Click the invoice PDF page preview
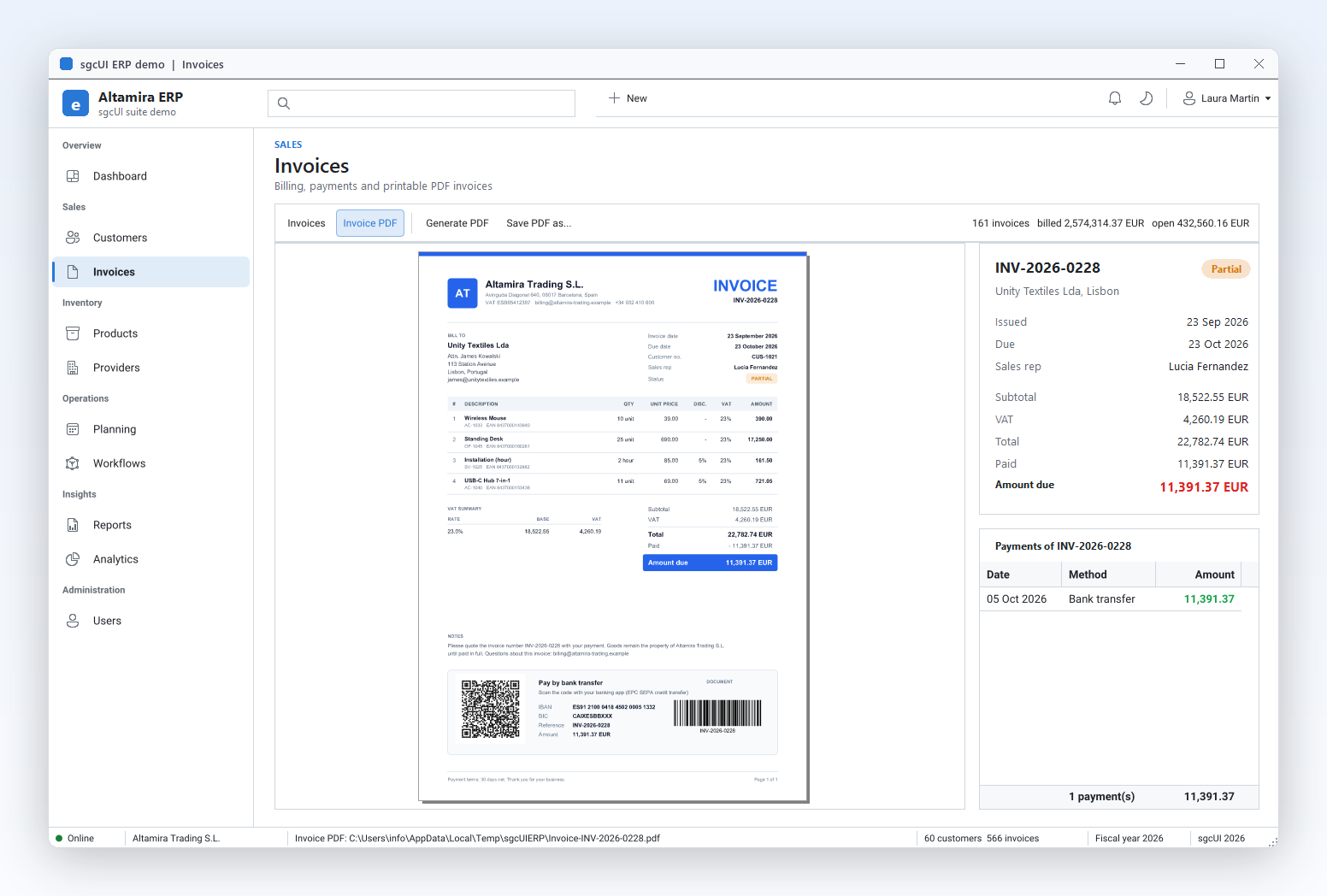Screen dimensions: 1327x896 pos(613,527)
